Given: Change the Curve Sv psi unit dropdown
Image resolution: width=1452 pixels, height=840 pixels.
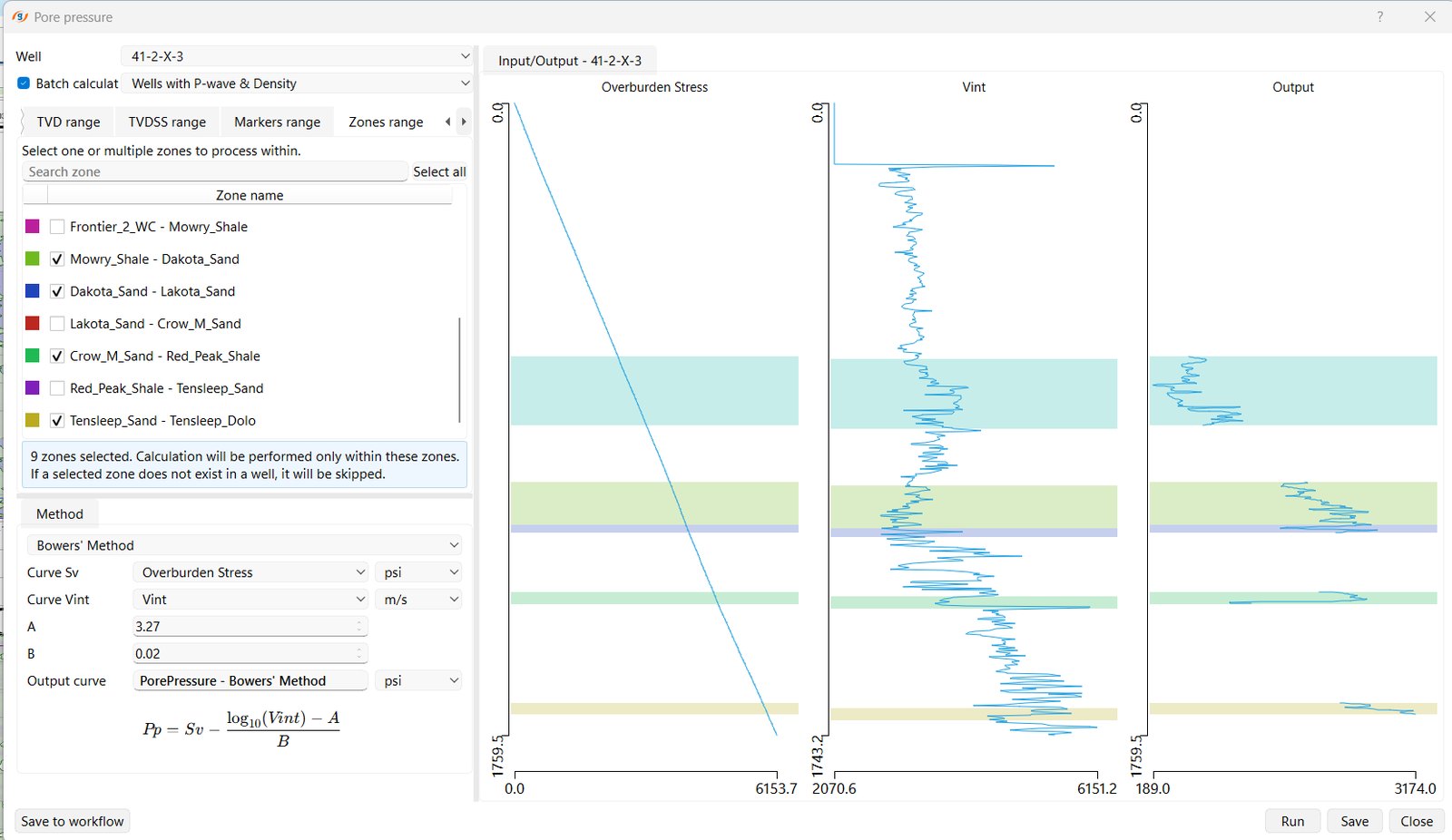Looking at the screenshot, I should click(x=418, y=572).
